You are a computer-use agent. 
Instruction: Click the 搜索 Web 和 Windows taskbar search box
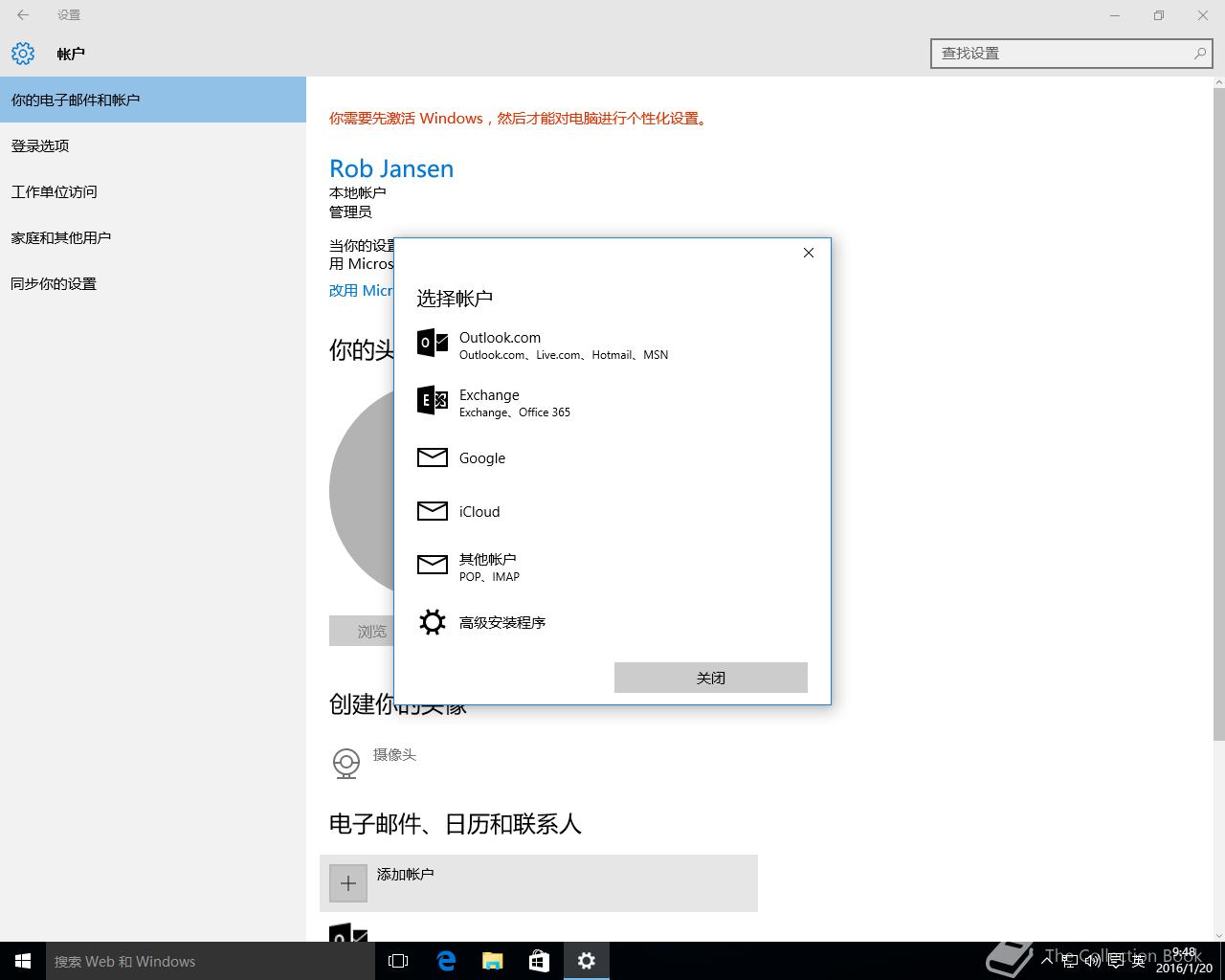tap(211, 961)
